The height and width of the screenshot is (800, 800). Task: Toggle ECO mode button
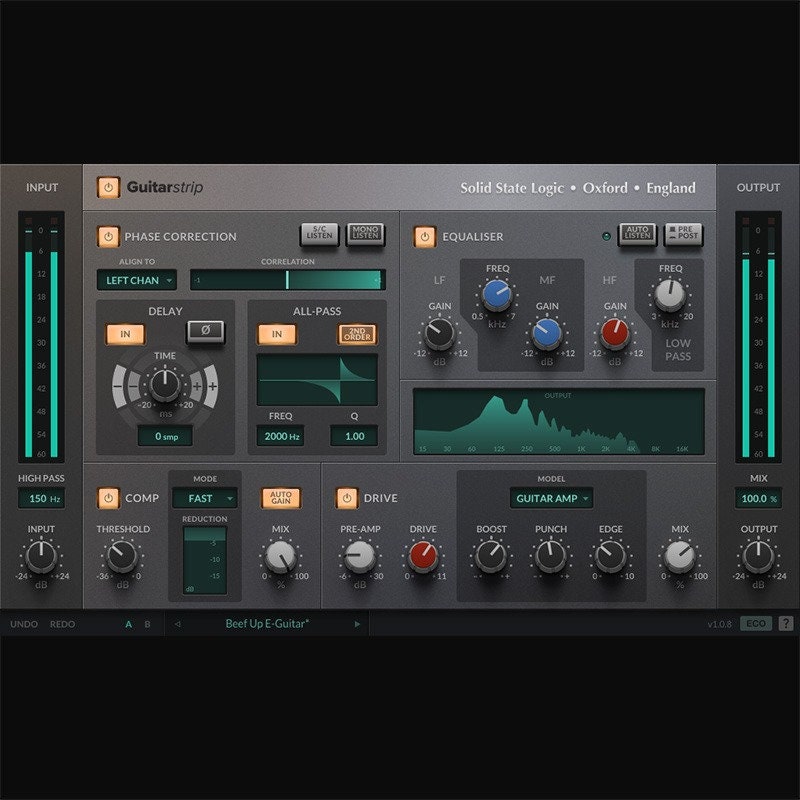click(x=756, y=623)
